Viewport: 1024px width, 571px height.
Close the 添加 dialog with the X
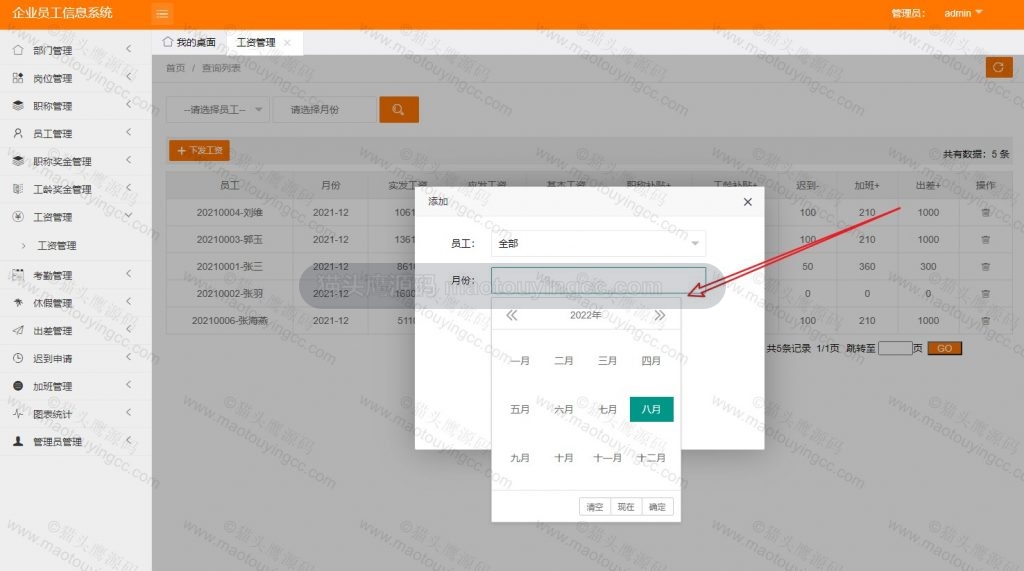point(748,202)
